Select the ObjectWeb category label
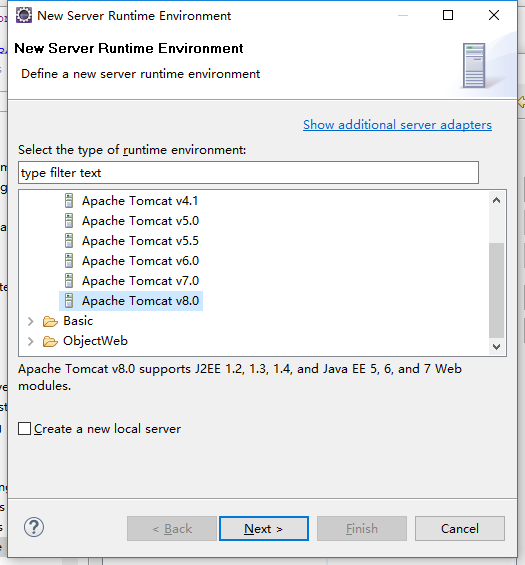 pos(95,341)
